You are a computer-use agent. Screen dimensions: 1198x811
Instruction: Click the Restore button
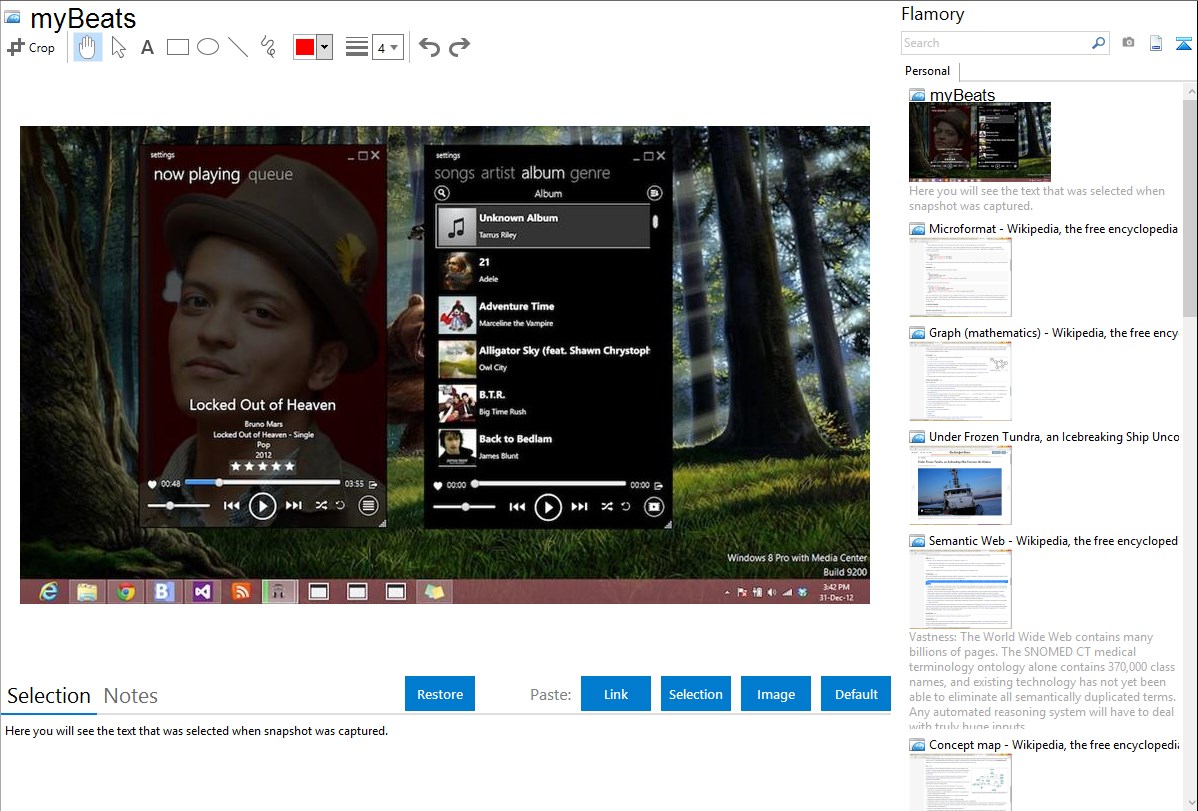coord(440,694)
